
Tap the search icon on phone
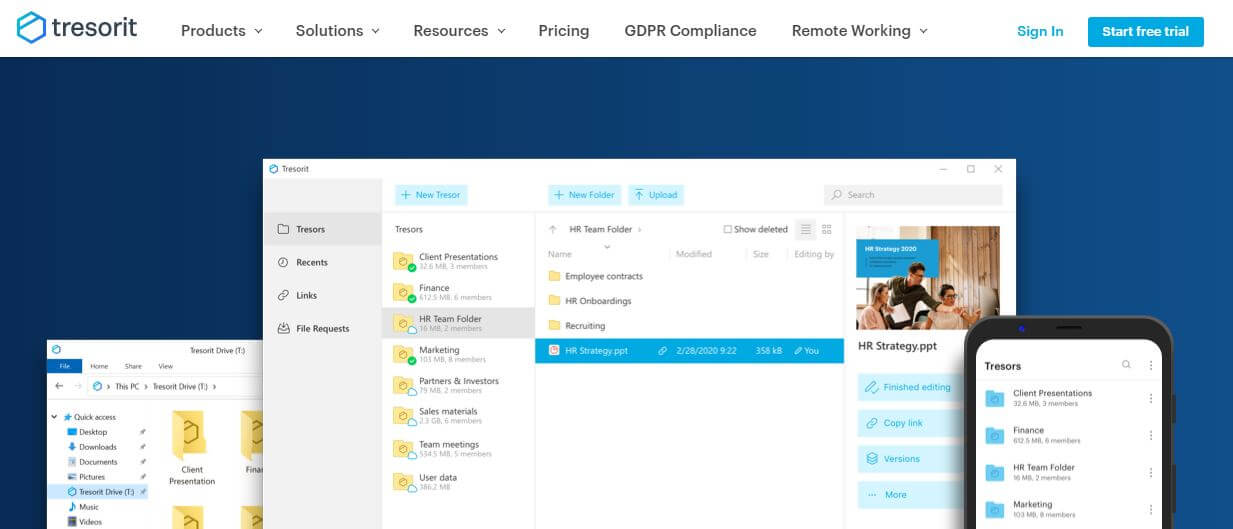[x=1126, y=366]
